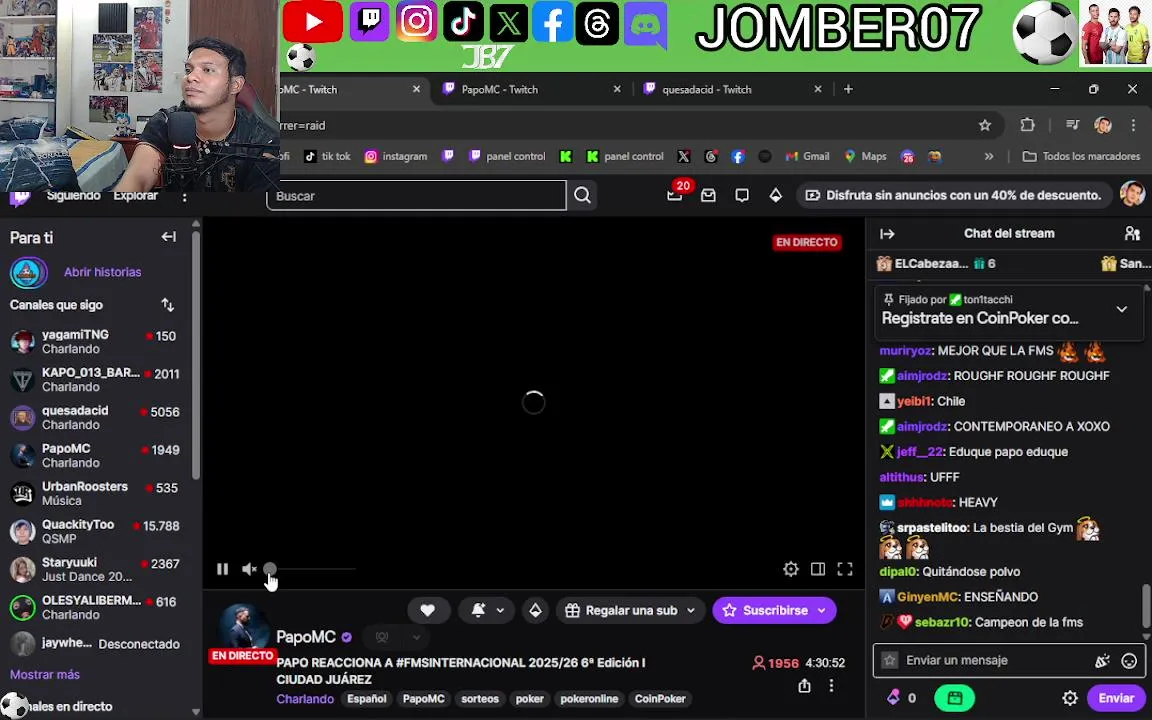Follow PapoMC with the heart button

(428, 610)
